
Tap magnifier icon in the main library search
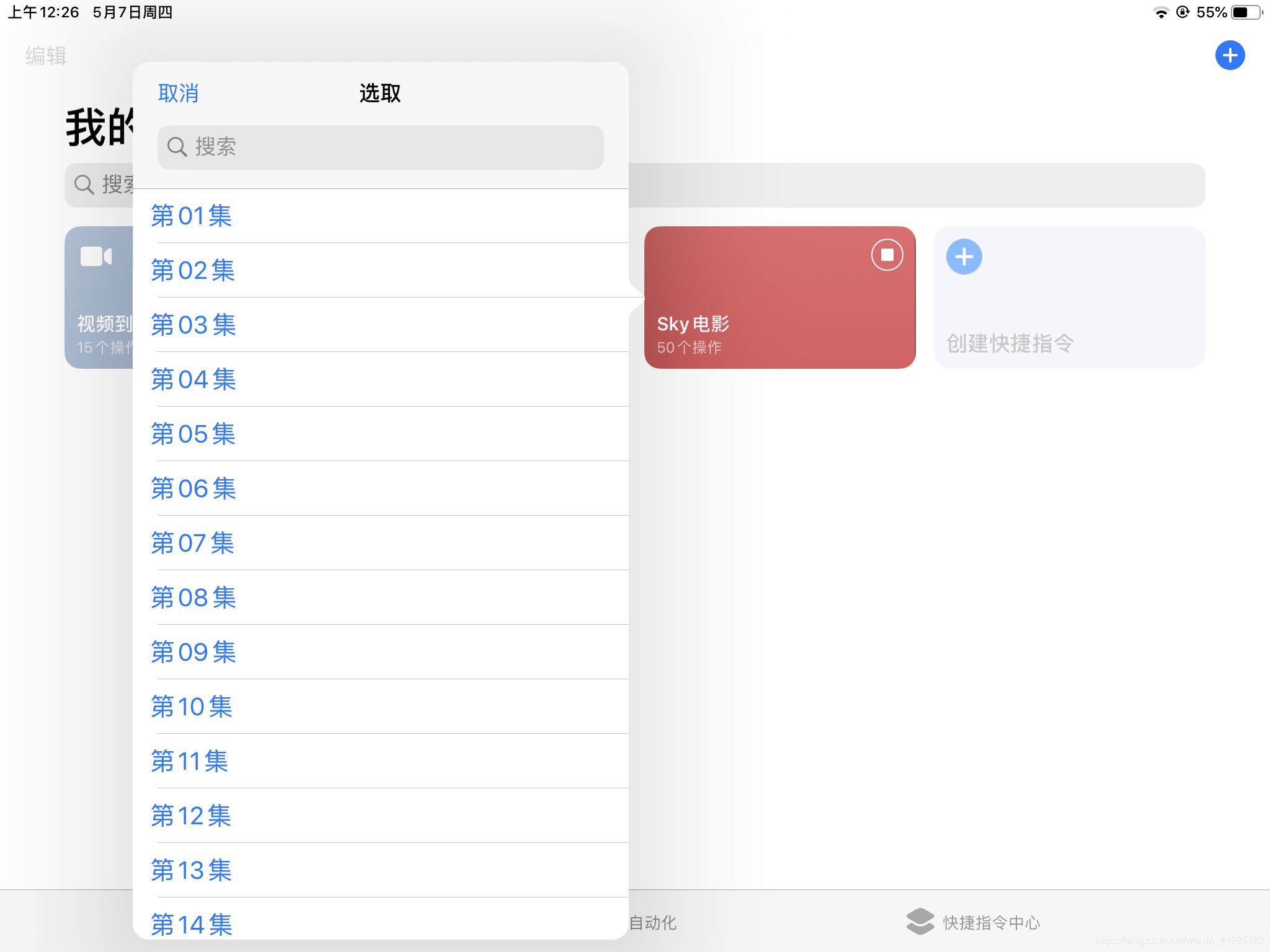(x=84, y=185)
